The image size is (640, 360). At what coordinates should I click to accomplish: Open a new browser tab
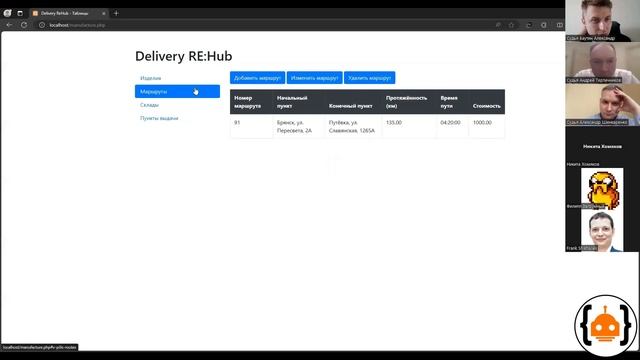116,13
